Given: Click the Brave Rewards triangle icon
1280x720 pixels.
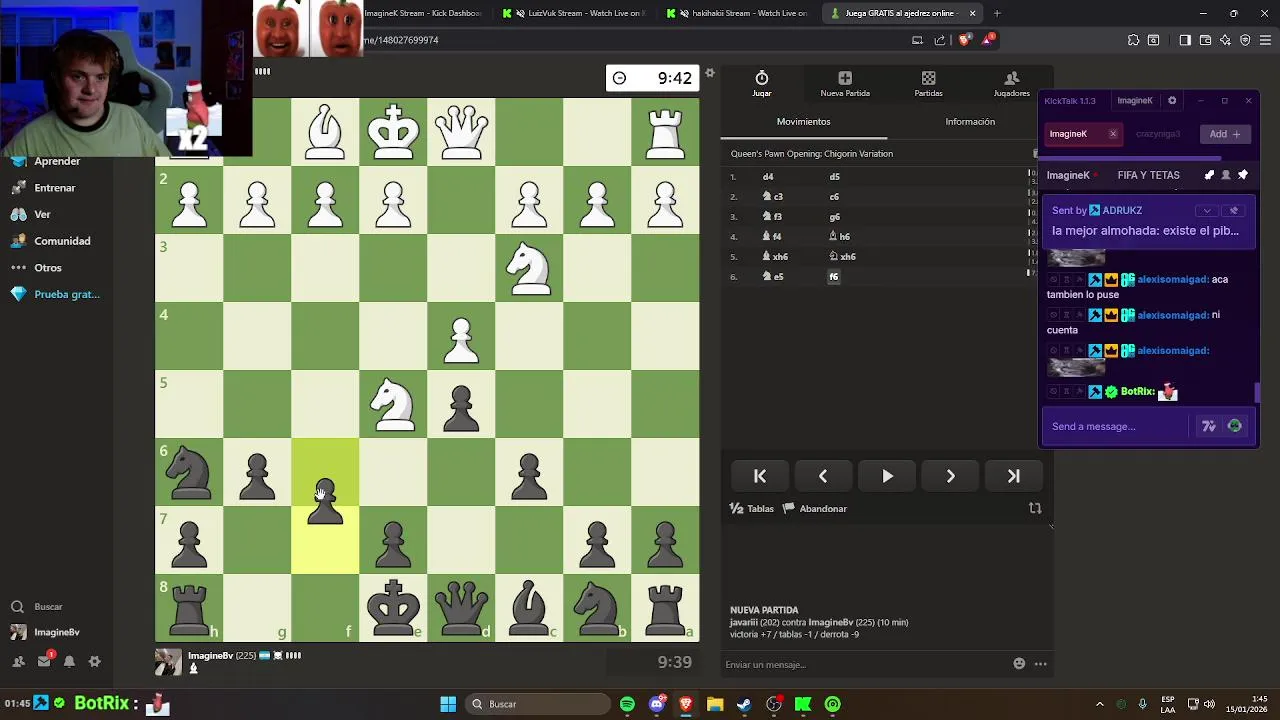Looking at the screenshot, I should [x=988, y=40].
